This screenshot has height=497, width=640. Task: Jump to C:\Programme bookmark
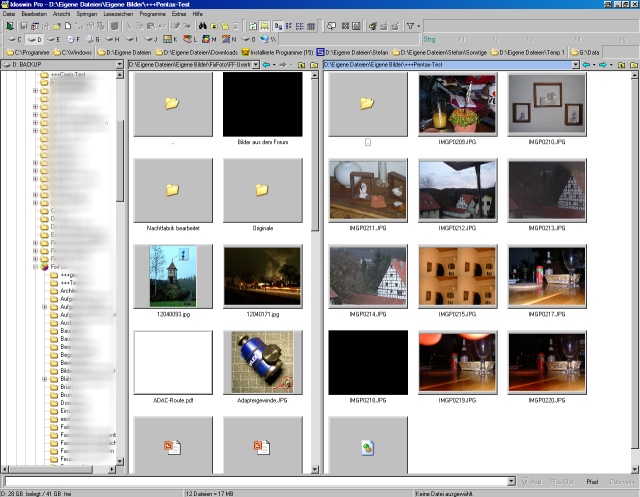point(28,52)
